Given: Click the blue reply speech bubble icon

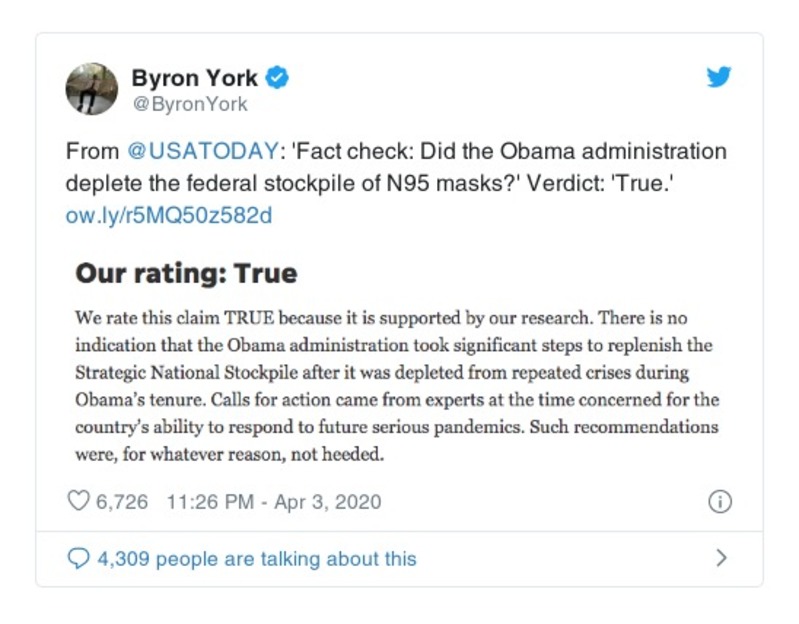Looking at the screenshot, I should tap(78, 559).
